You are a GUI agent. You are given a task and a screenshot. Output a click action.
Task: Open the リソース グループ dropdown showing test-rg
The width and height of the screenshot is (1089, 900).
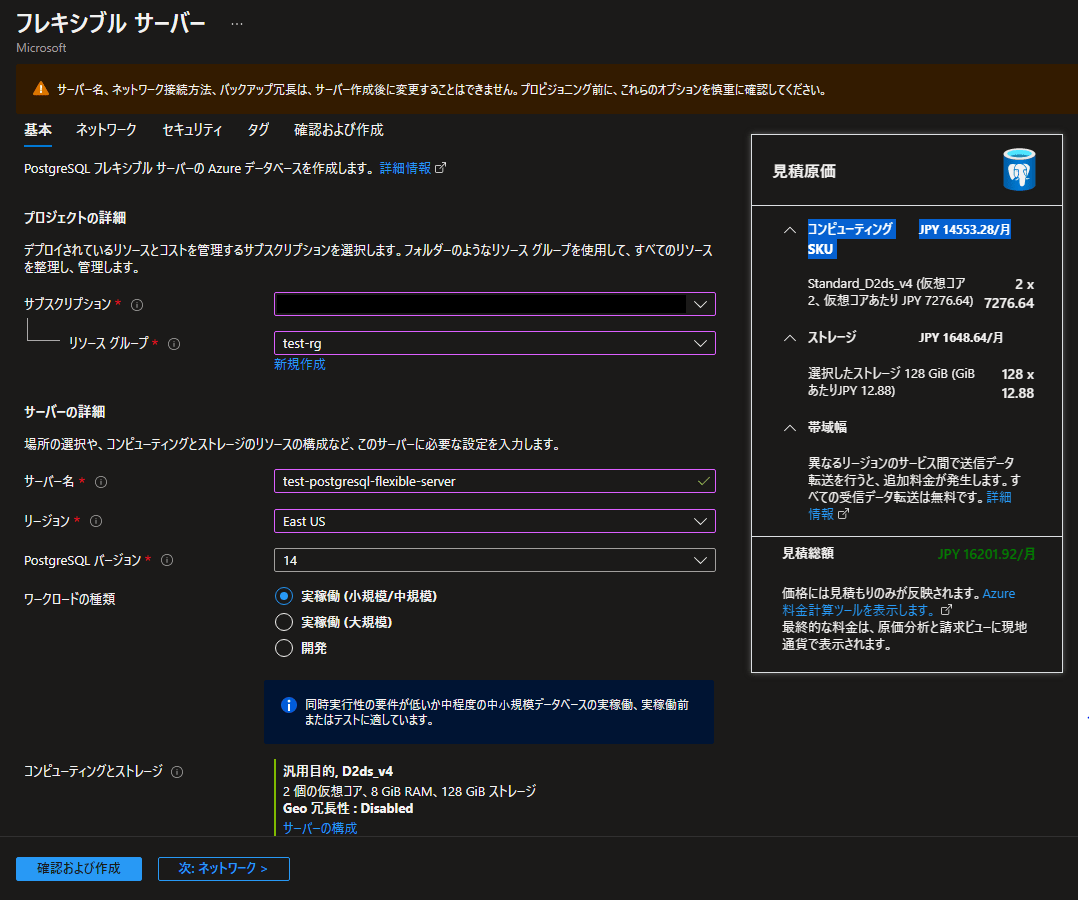tap(494, 343)
